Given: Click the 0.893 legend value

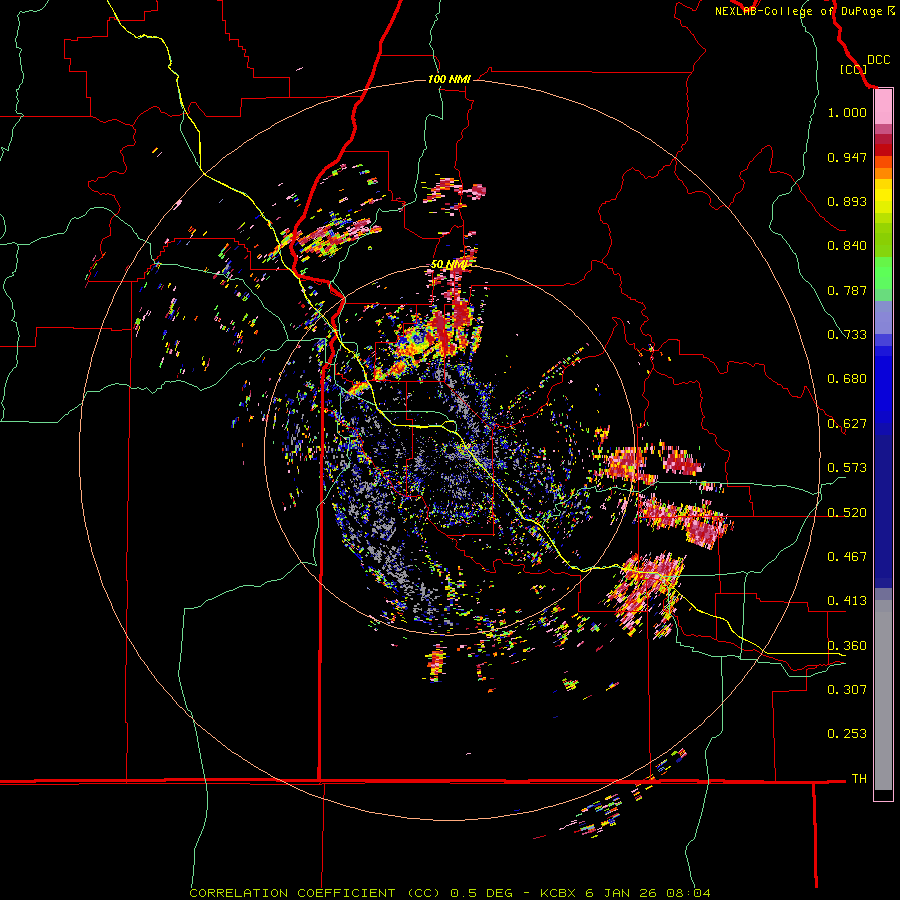Looking at the screenshot, I should coord(847,201).
